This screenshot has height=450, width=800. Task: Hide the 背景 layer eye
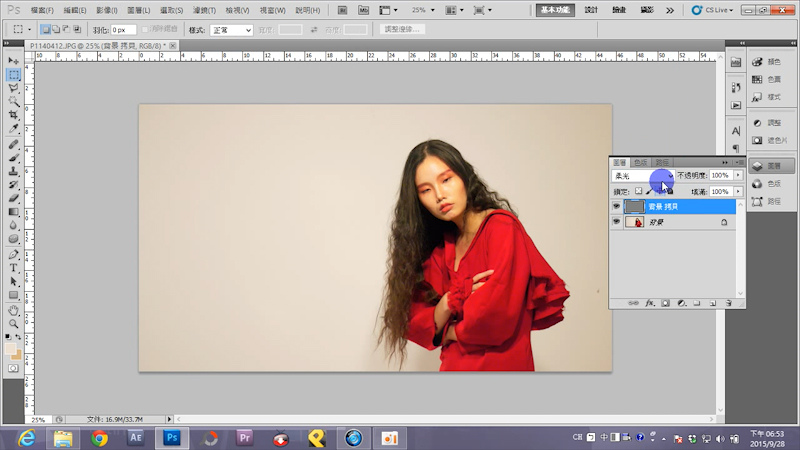click(616, 222)
